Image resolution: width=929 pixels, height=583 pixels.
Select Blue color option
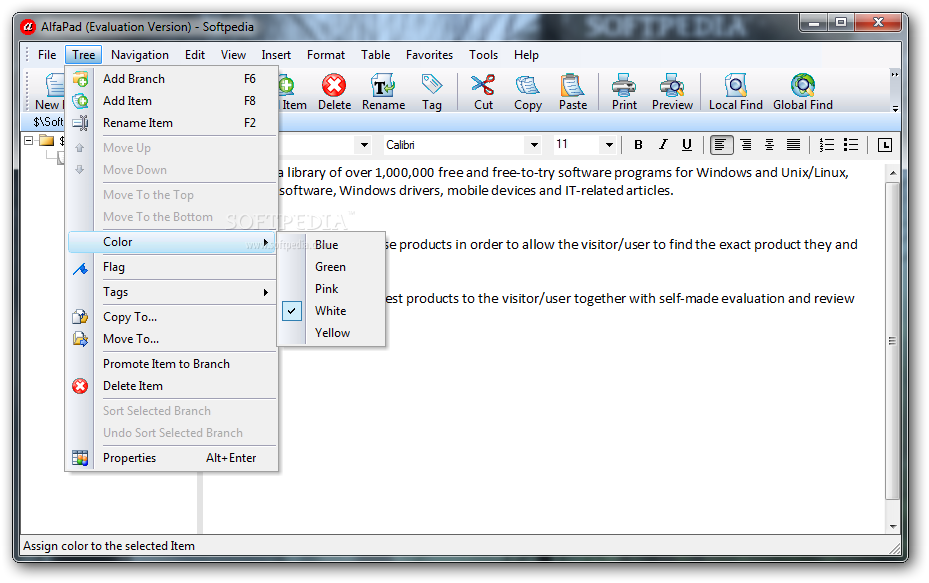pyautogui.click(x=332, y=245)
